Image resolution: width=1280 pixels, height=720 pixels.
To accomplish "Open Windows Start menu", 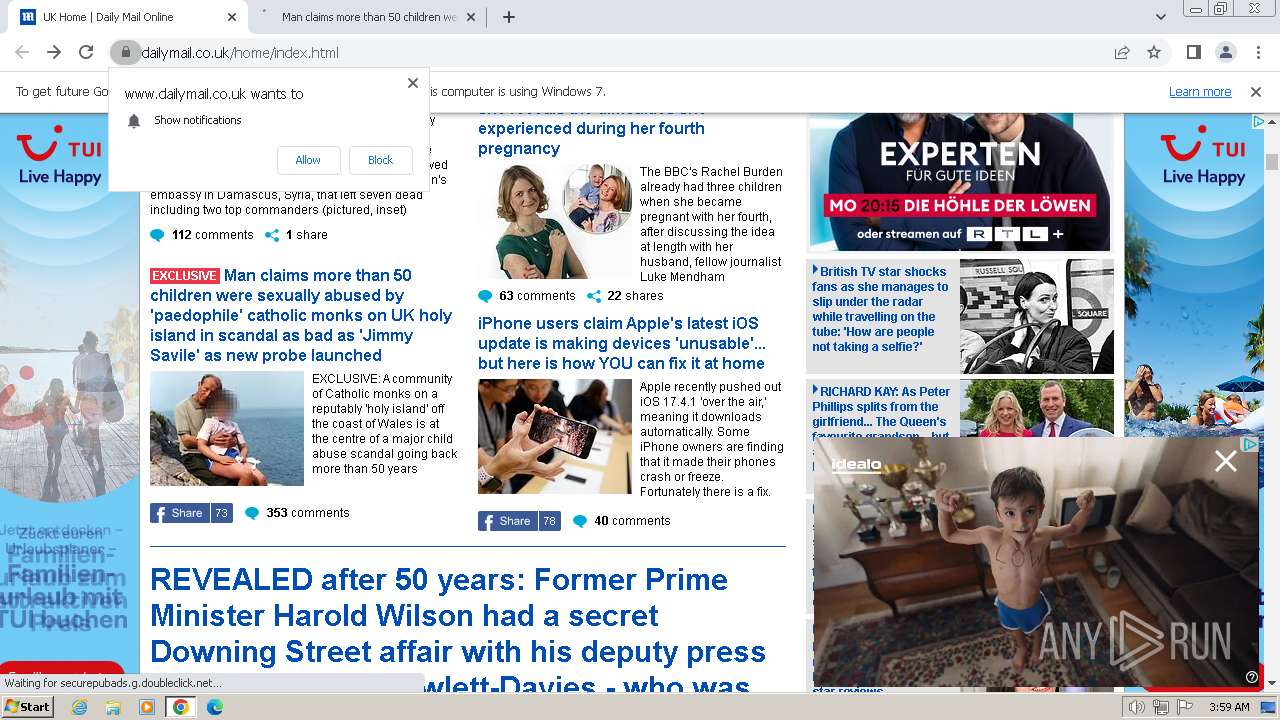I will pyautogui.click(x=27, y=707).
